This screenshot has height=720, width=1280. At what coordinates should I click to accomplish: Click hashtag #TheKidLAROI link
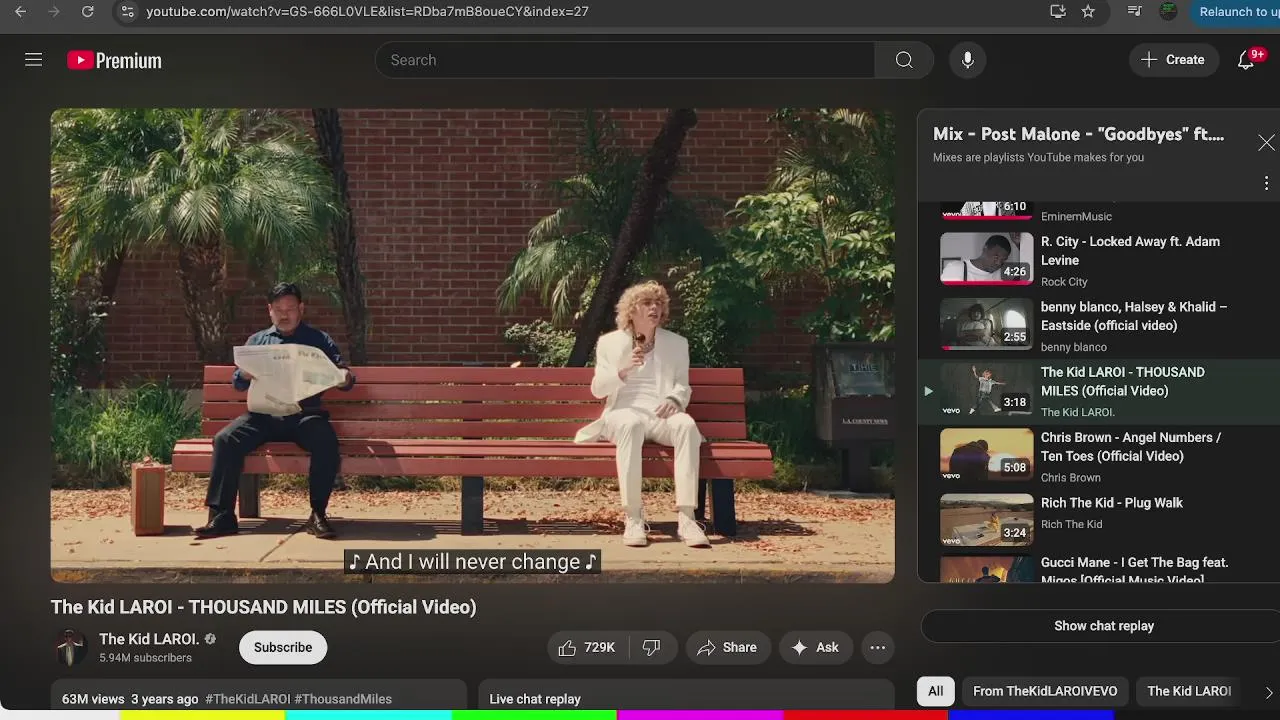248,699
